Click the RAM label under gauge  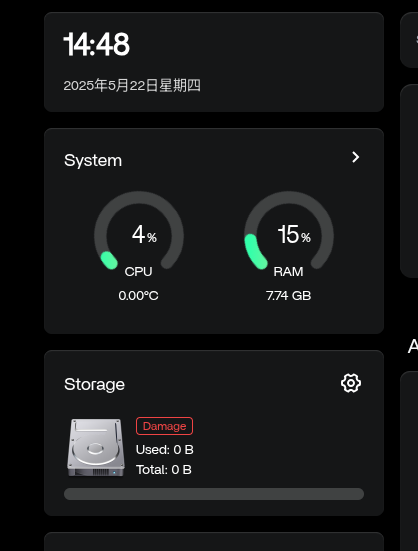[x=288, y=272]
